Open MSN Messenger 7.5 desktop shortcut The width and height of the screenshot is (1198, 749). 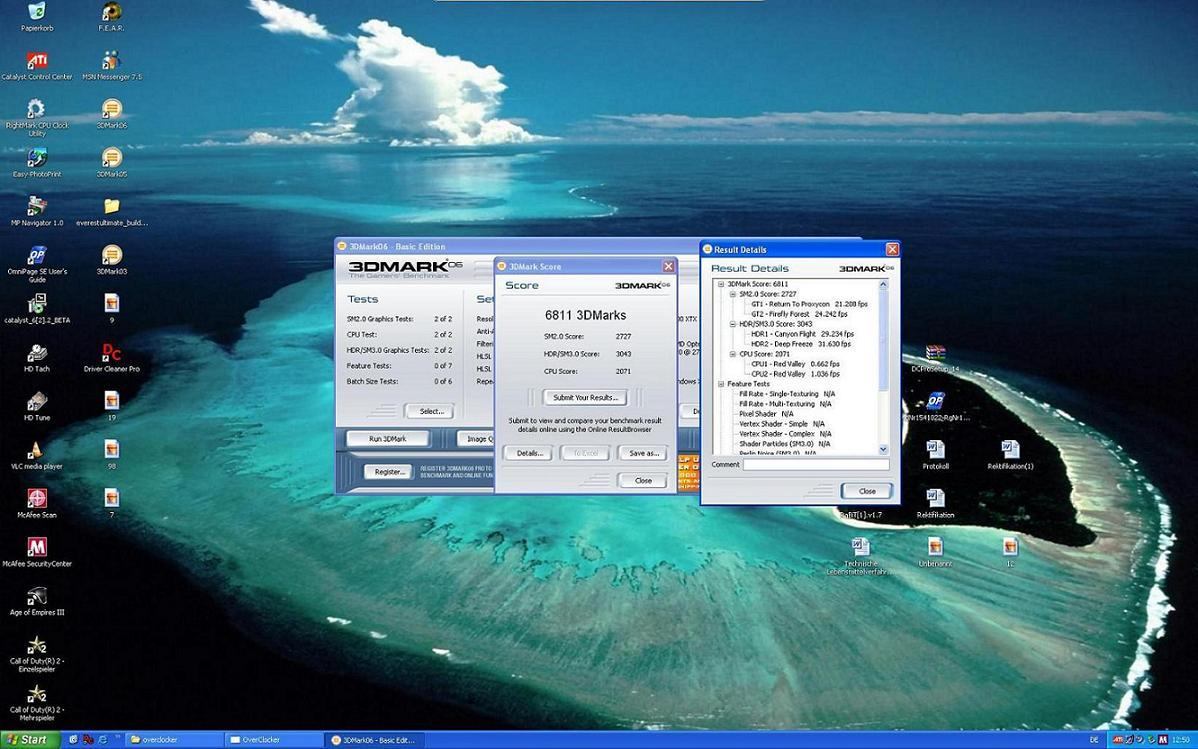coord(112,65)
